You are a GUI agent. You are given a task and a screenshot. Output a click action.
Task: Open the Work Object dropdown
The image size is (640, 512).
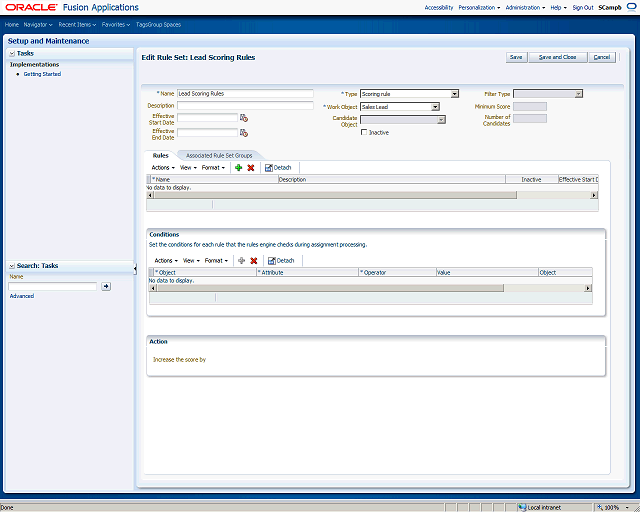tap(436, 107)
